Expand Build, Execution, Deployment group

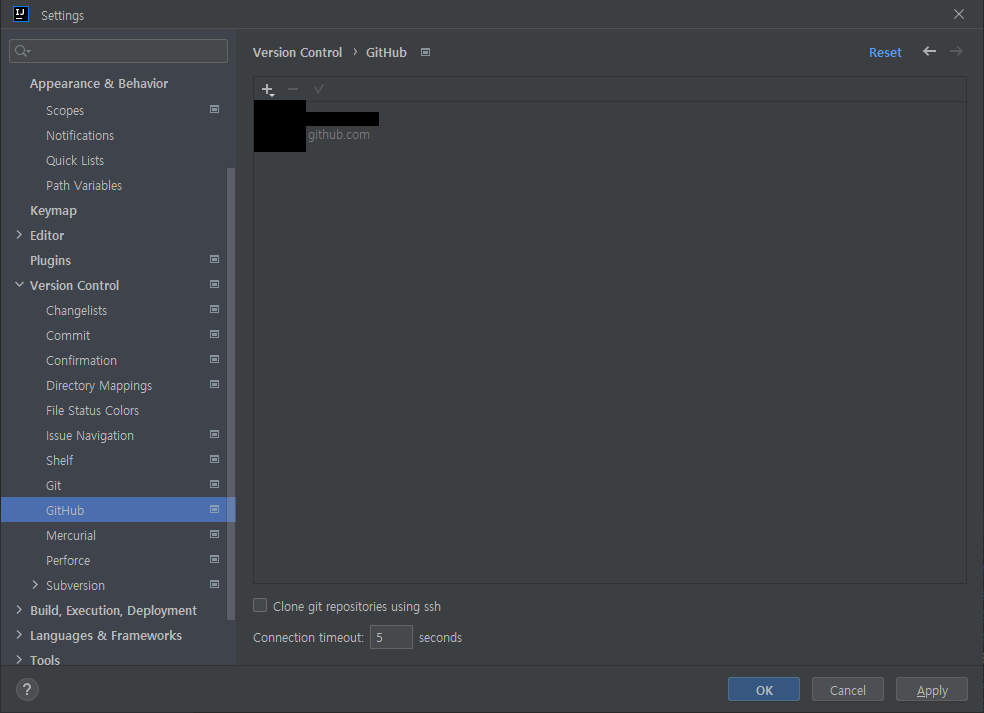19,609
